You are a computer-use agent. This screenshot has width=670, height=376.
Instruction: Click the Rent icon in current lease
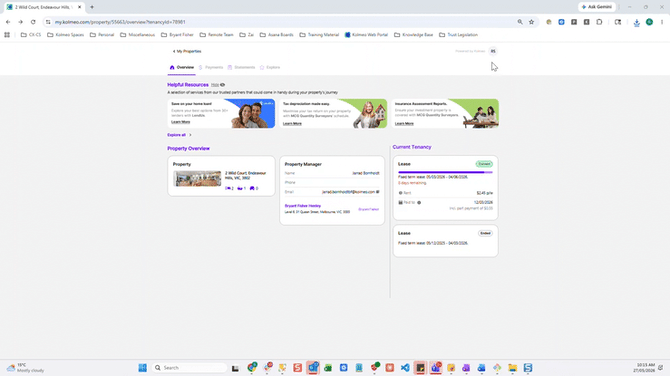(x=400, y=193)
